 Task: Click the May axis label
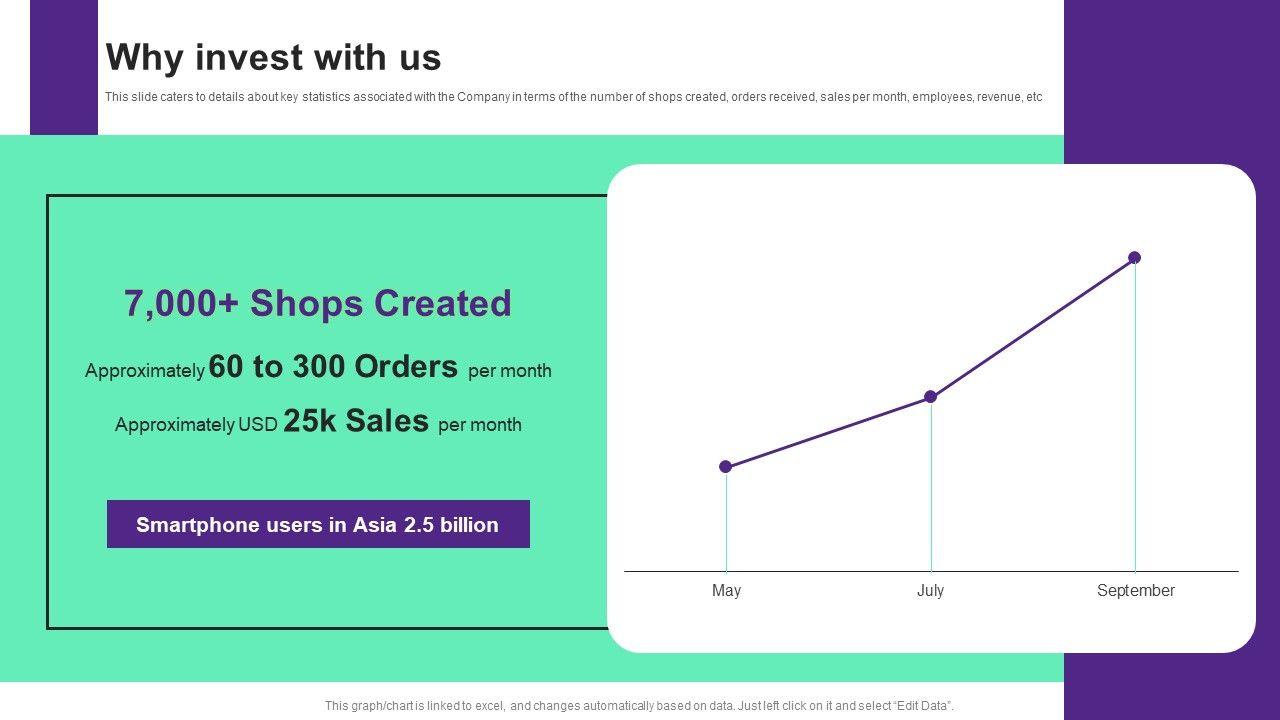pos(726,590)
